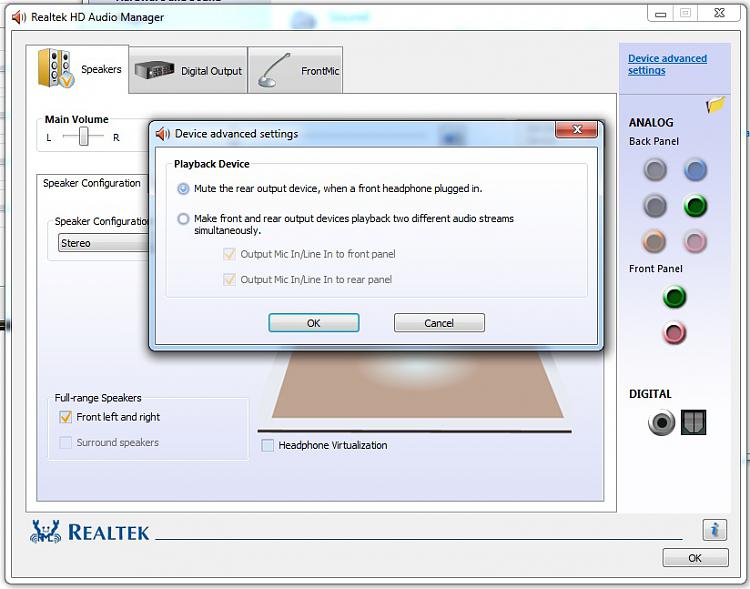Click the grey back panel jack top-left
750x589 pixels.
655,170
